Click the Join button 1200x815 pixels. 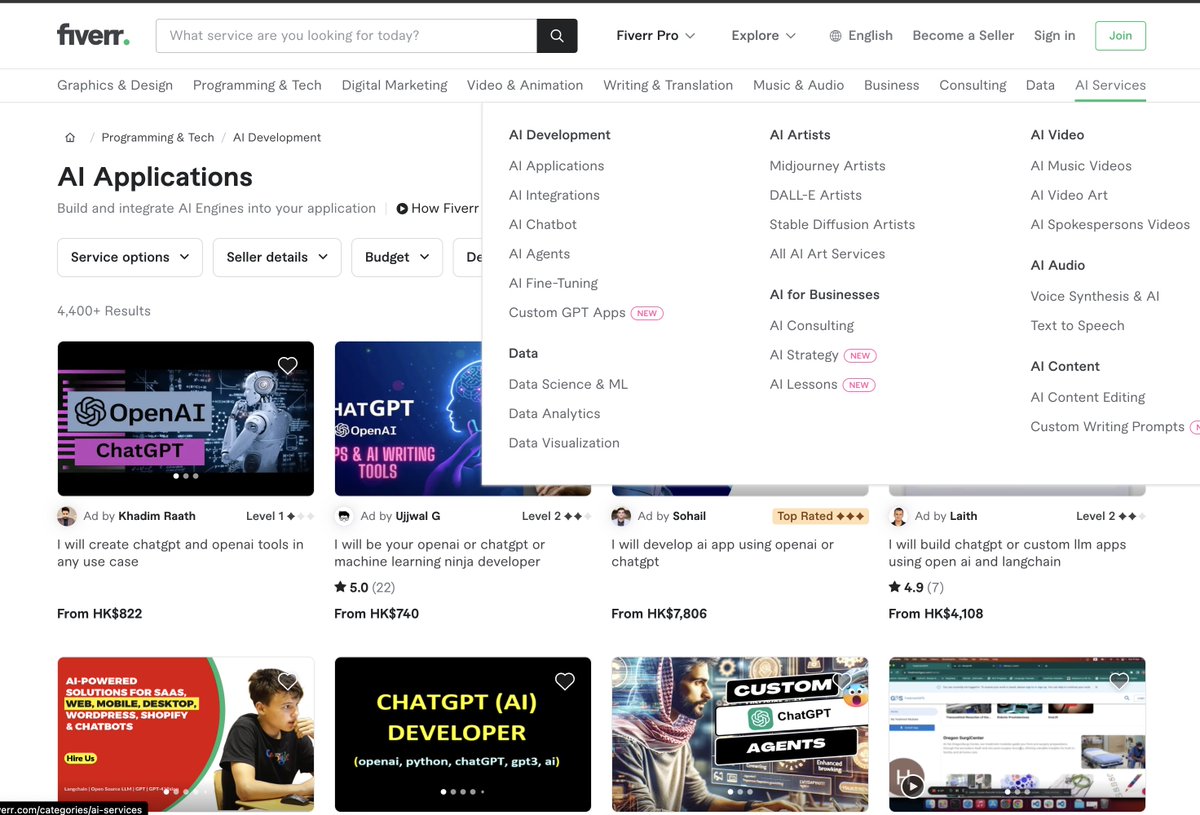pyautogui.click(x=1120, y=36)
